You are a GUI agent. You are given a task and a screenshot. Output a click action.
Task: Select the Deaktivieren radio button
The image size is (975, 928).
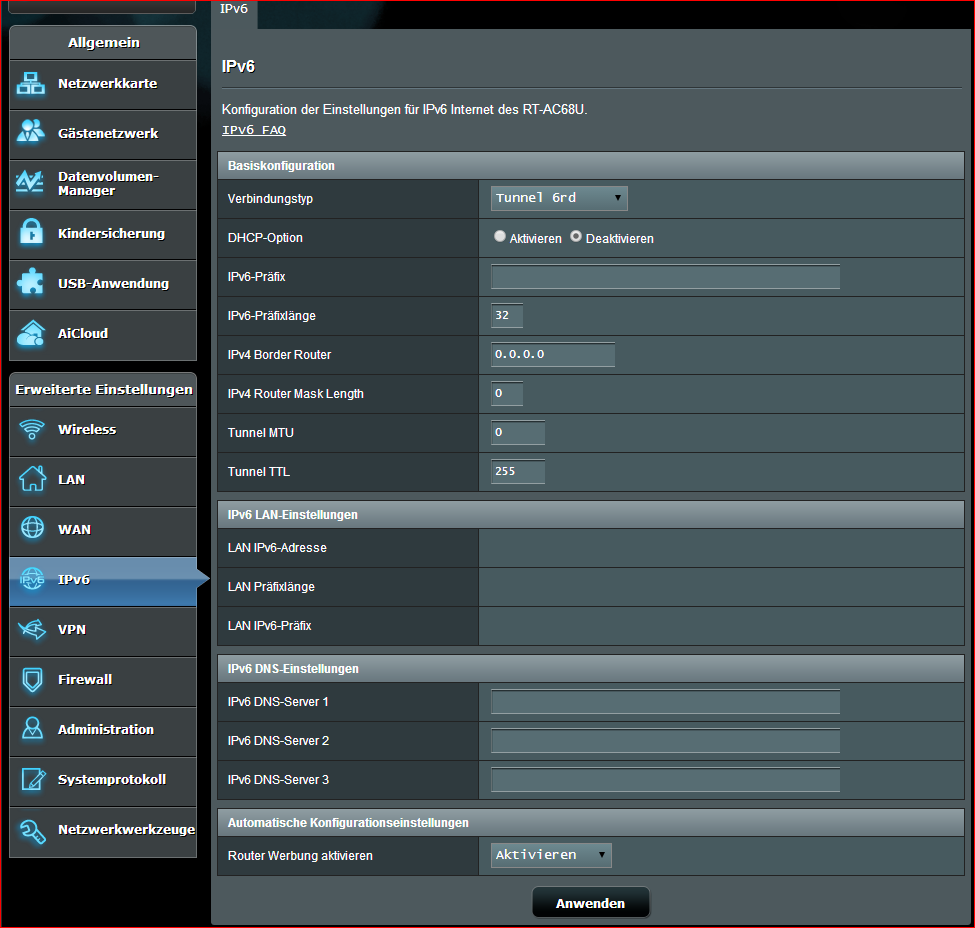click(576, 238)
